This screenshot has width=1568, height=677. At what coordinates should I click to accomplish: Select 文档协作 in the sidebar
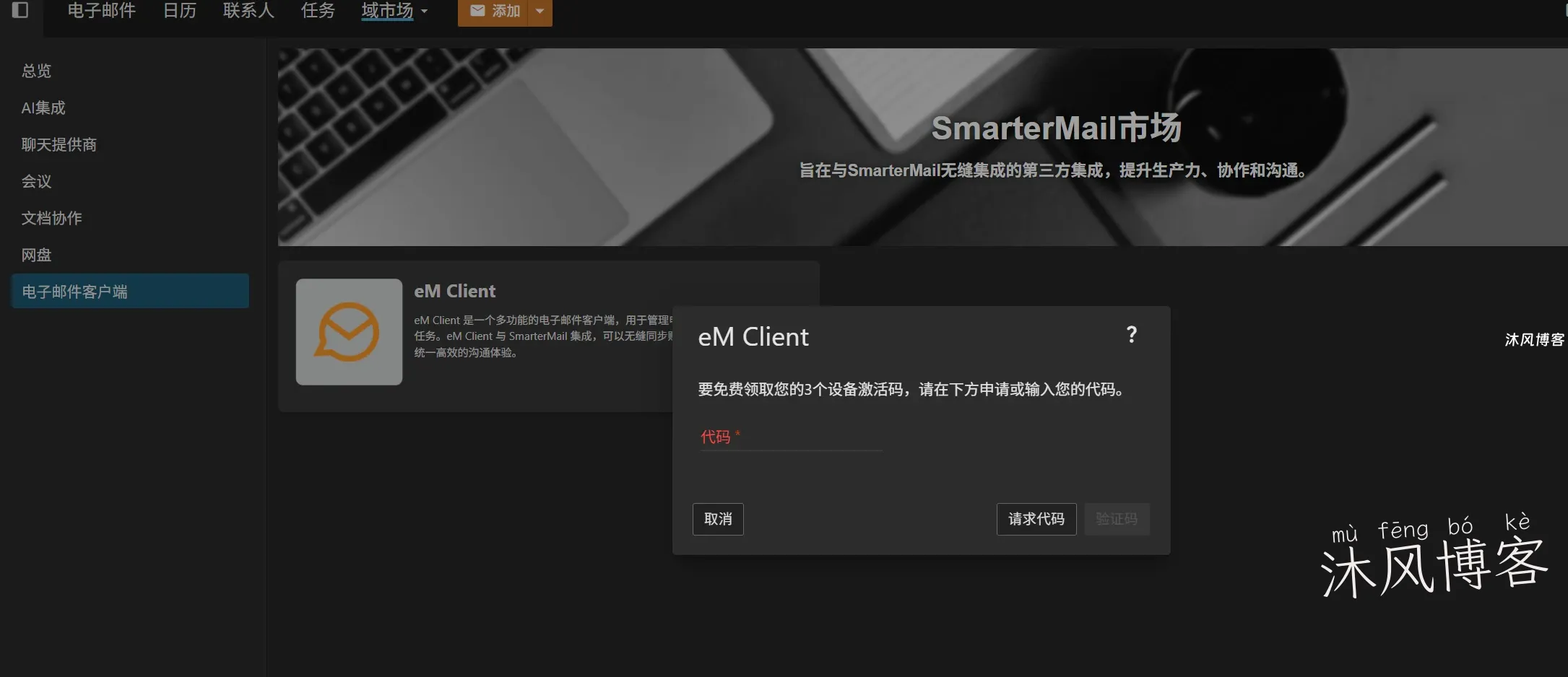click(51, 218)
